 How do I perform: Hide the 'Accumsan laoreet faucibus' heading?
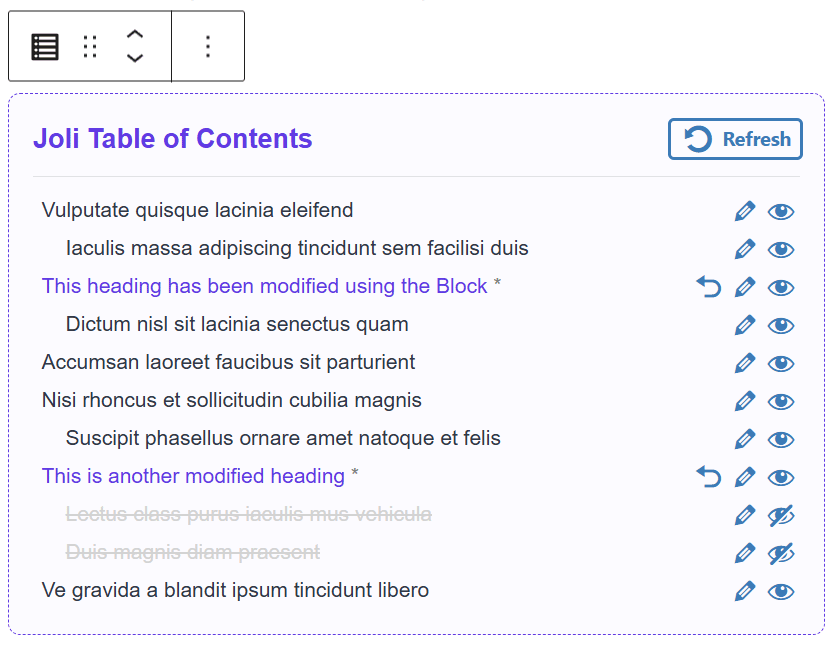[x=781, y=363]
